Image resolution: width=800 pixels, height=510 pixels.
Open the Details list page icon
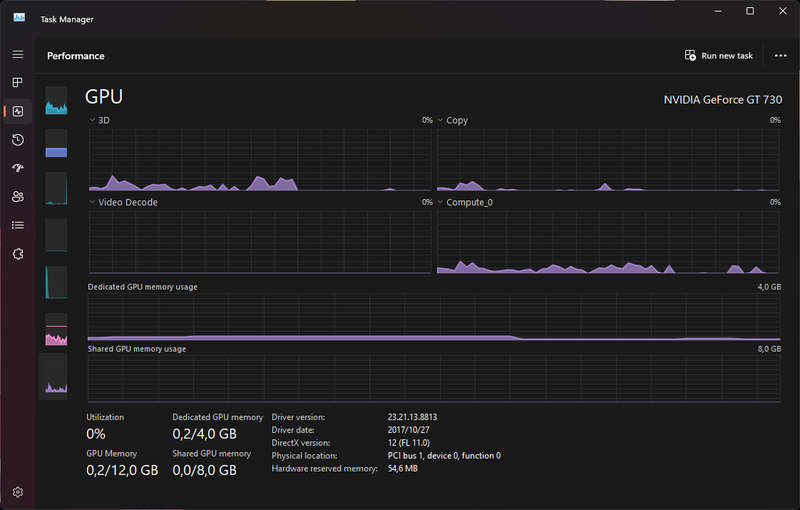tap(18, 225)
